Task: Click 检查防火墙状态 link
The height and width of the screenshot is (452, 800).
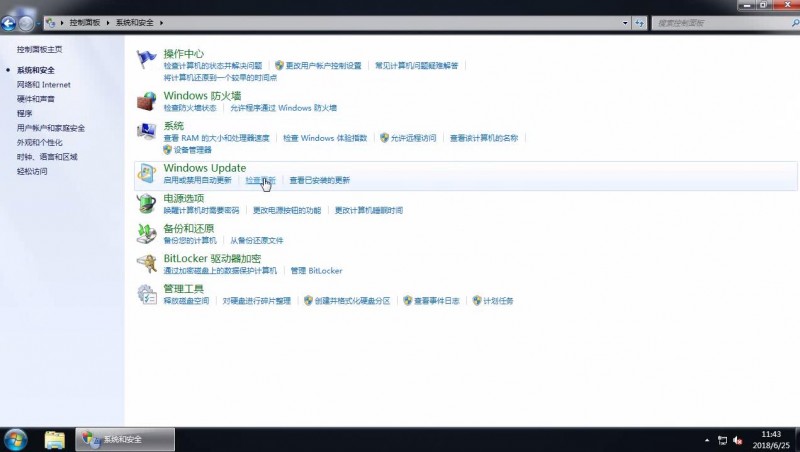Action: click(x=190, y=108)
